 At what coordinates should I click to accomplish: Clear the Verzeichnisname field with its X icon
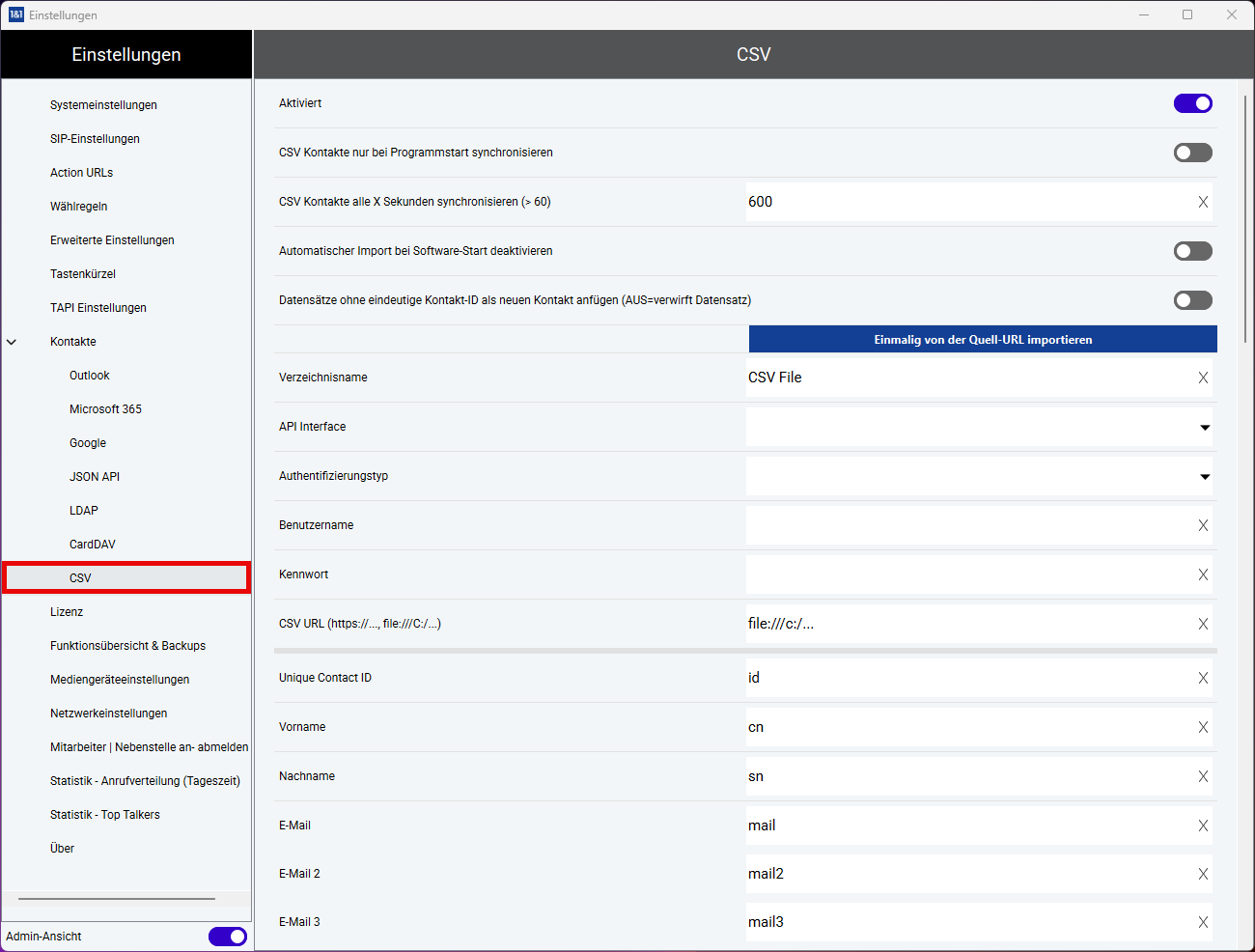[x=1203, y=378]
